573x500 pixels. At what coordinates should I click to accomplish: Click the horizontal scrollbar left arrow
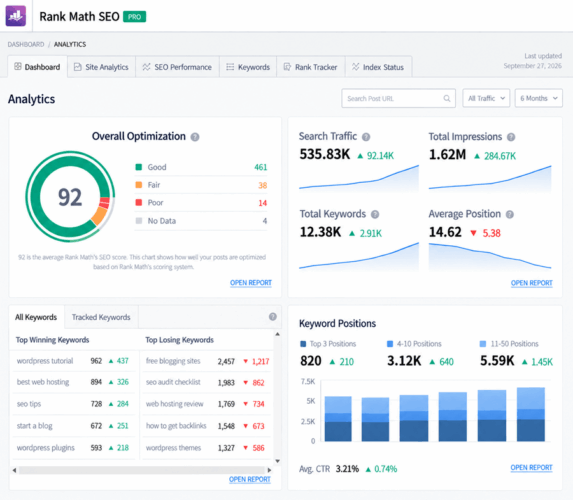point(14,470)
